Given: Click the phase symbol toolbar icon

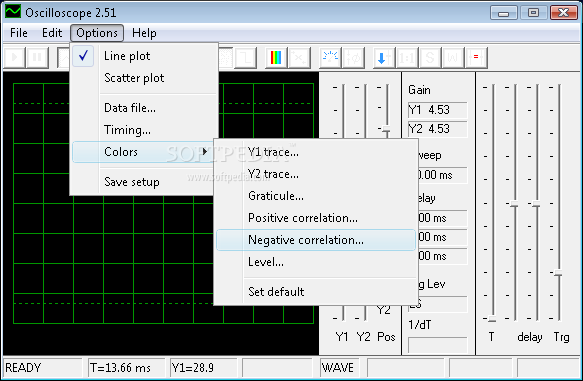Looking at the screenshot, I should 353,58.
